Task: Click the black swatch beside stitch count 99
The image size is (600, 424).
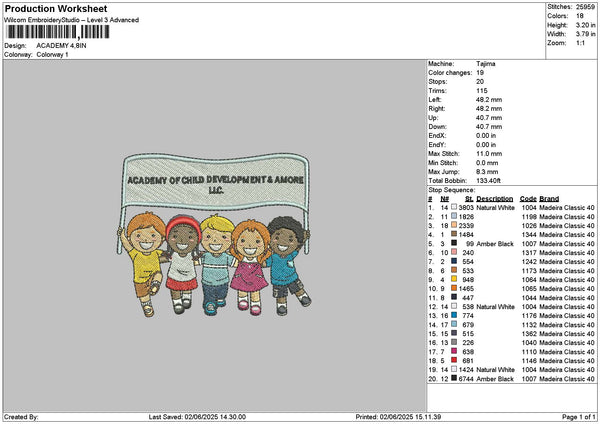Action: (454, 243)
